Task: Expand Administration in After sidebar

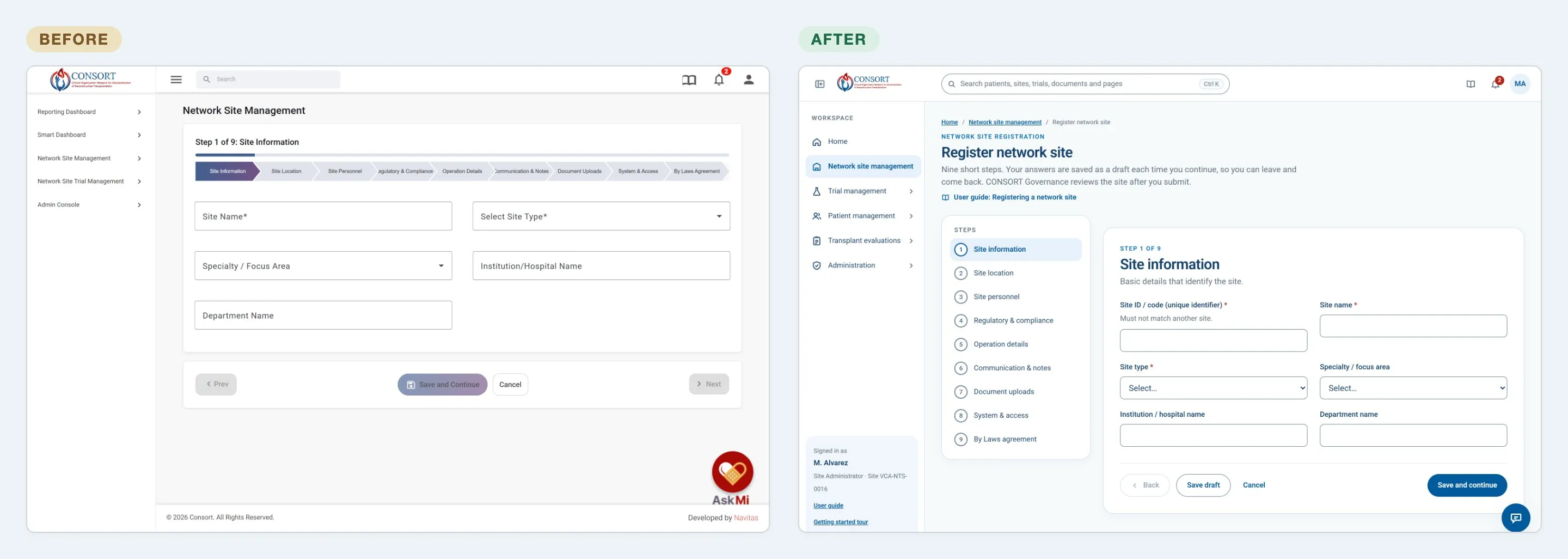Action: pos(862,265)
